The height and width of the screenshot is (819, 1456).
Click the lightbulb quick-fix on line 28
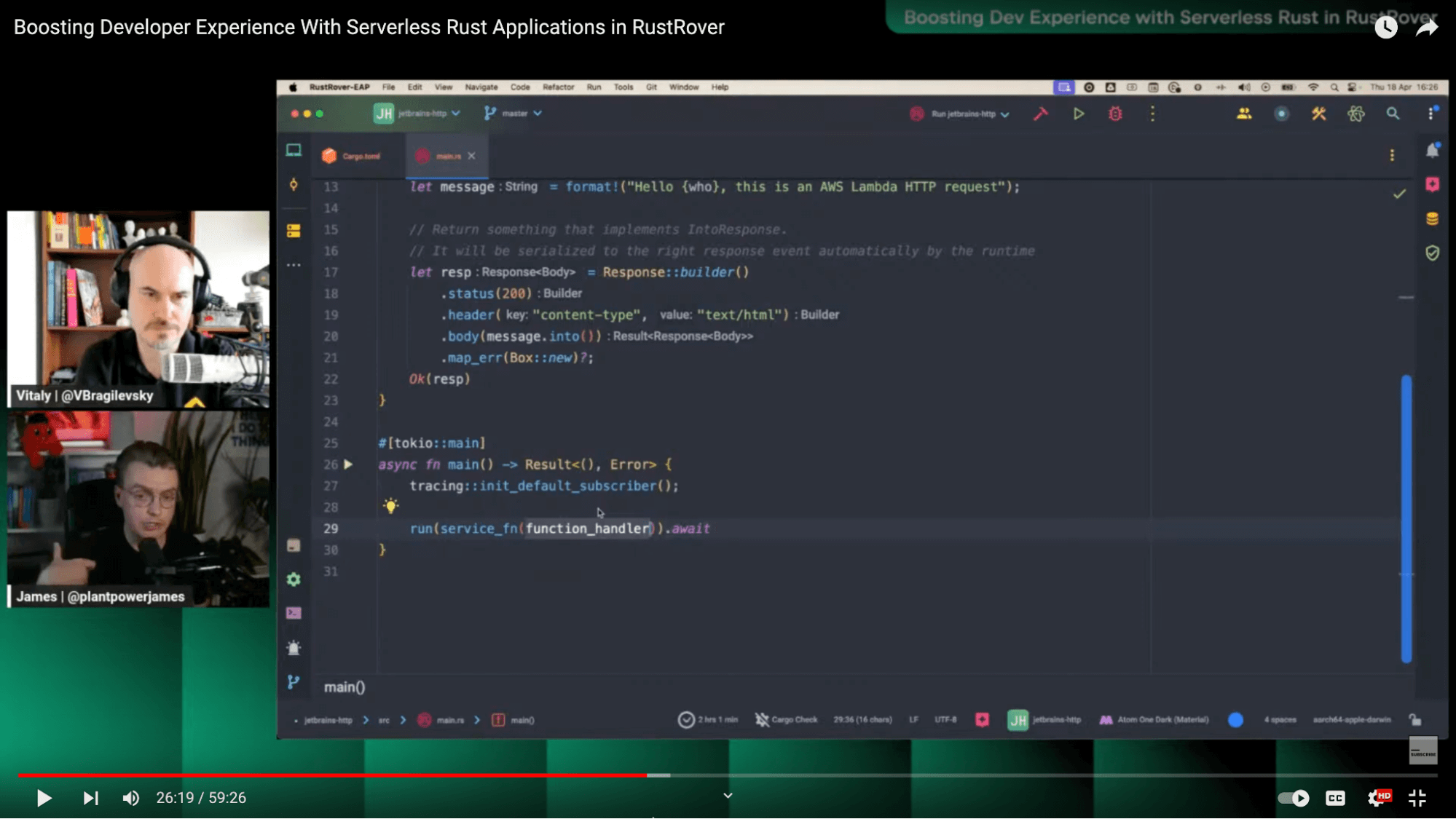click(390, 506)
